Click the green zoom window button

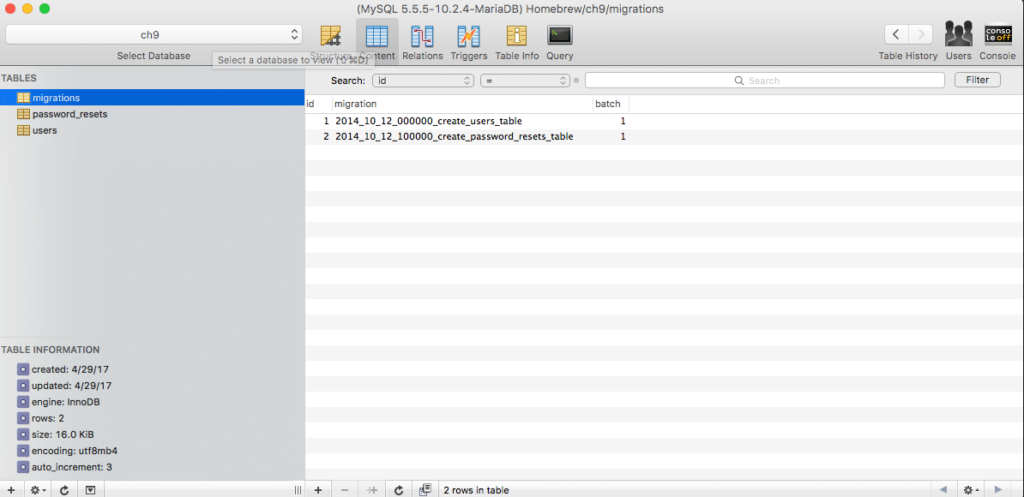[x=44, y=8]
